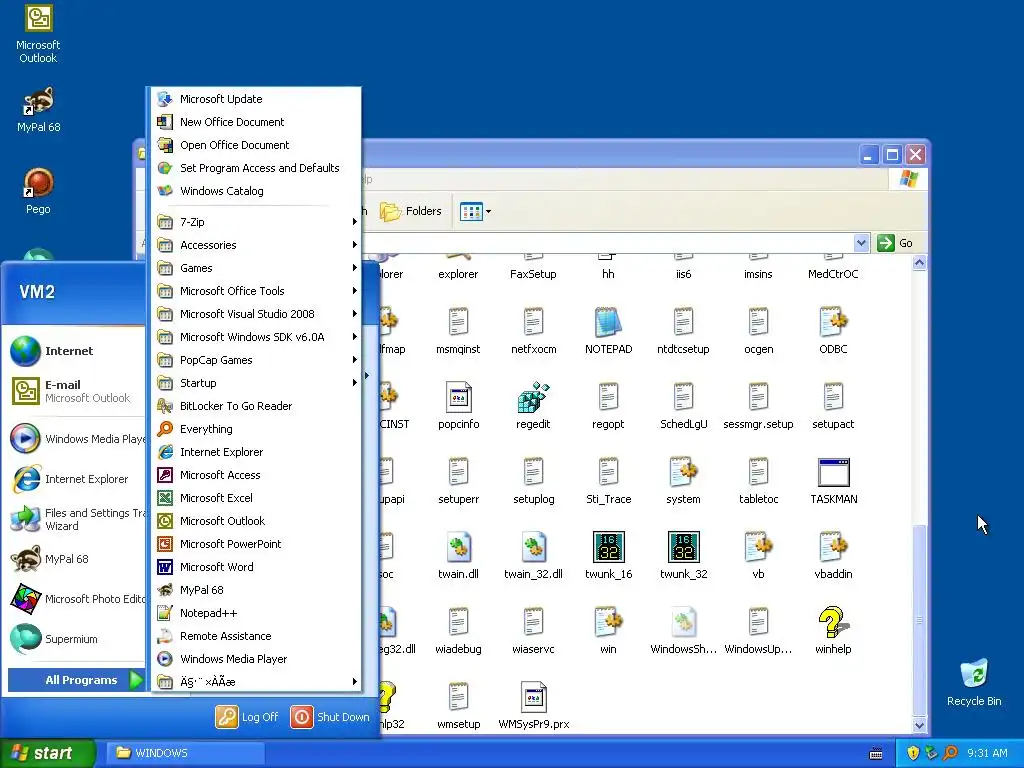1024x768 pixels.
Task: Open Set Program Access and Defaults
Action: (257, 168)
